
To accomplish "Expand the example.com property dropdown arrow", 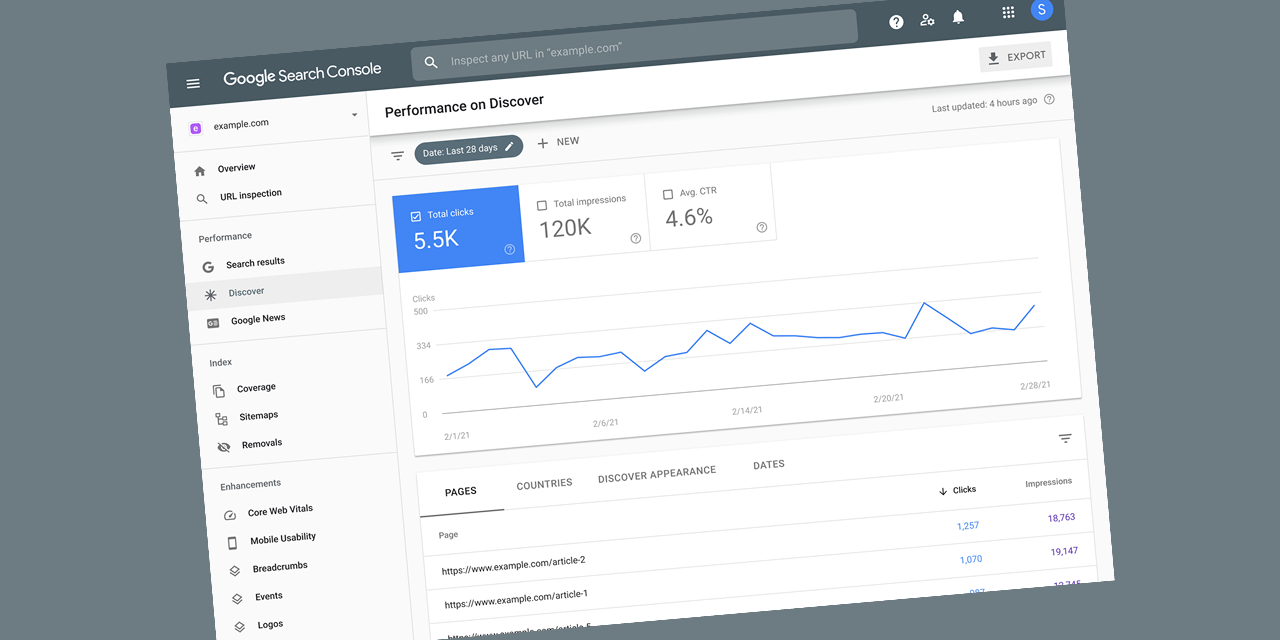I will point(354,114).
